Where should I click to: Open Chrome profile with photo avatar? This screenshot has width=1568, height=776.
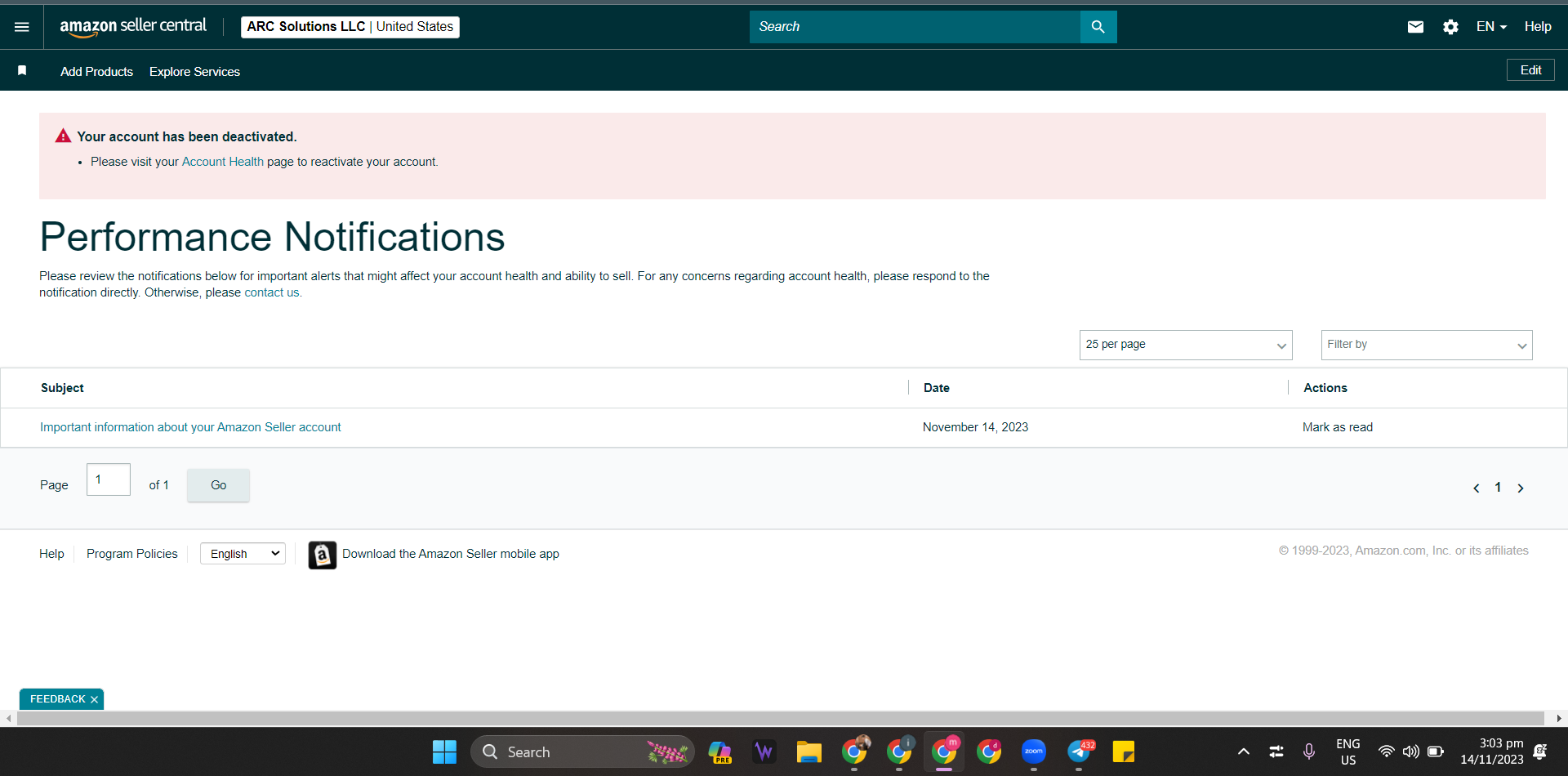(x=854, y=751)
